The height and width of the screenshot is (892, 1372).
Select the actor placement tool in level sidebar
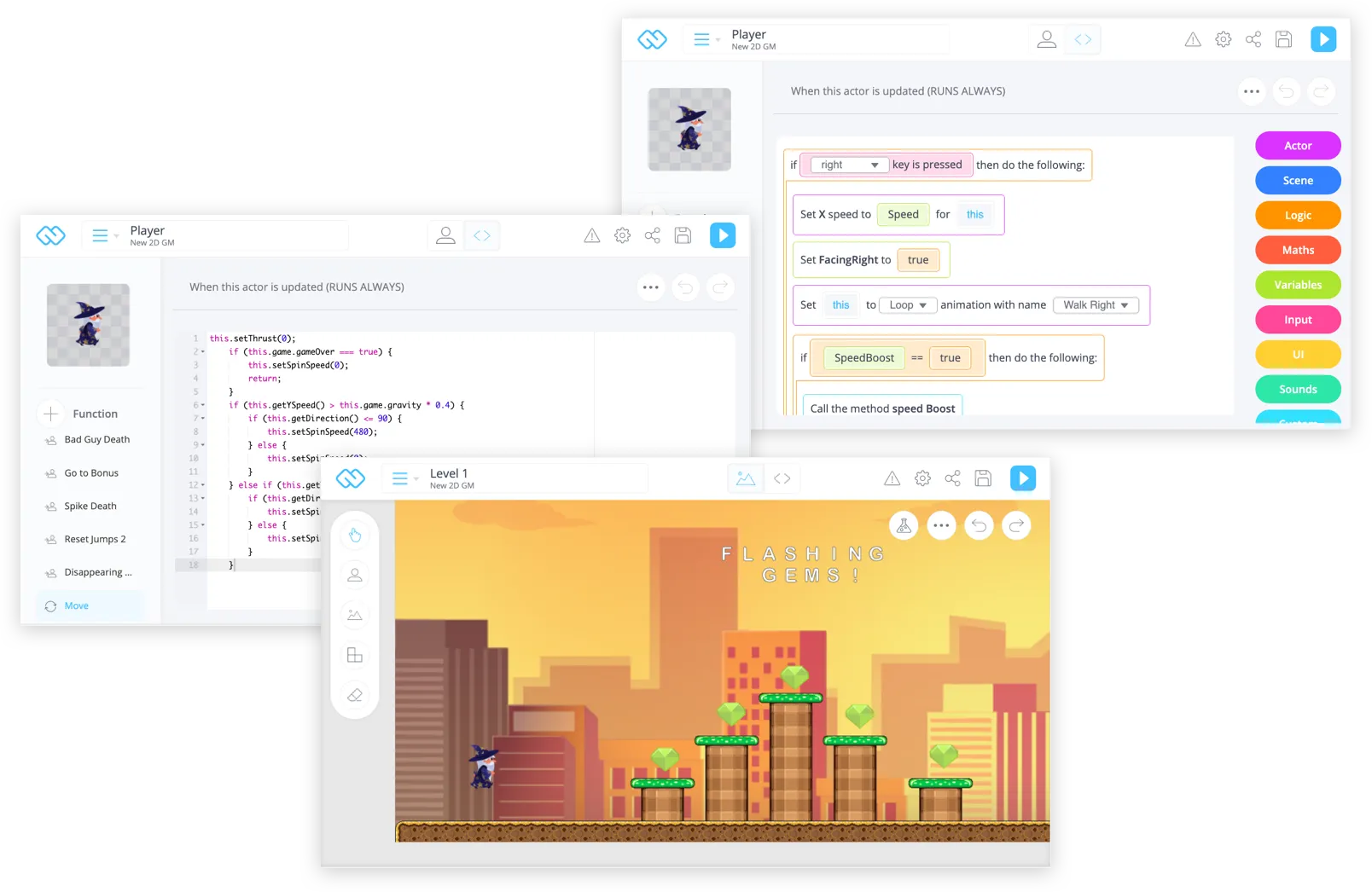coord(354,575)
